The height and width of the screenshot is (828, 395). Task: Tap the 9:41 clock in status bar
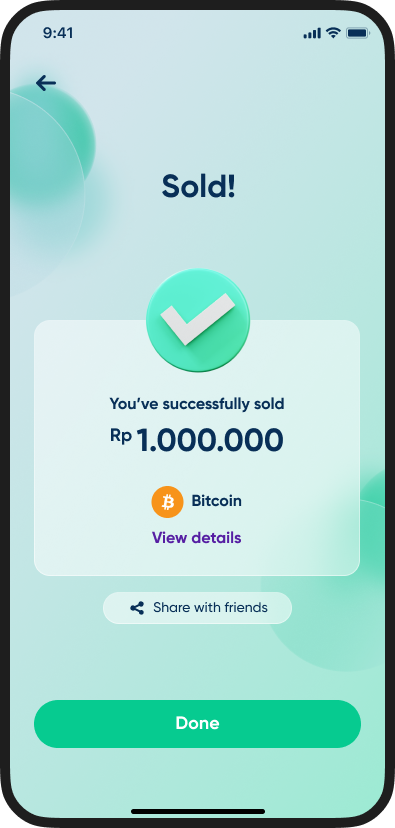(58, 33)
